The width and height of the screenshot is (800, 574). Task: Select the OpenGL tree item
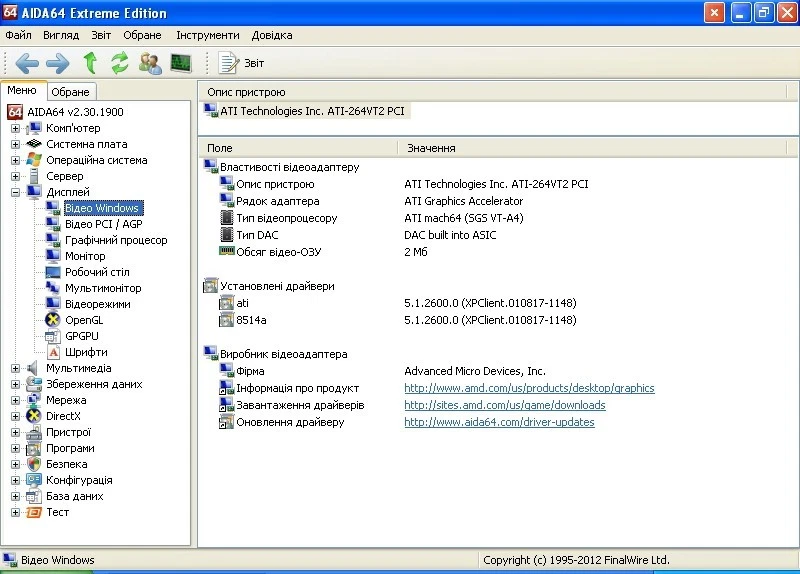click(83, 320)
